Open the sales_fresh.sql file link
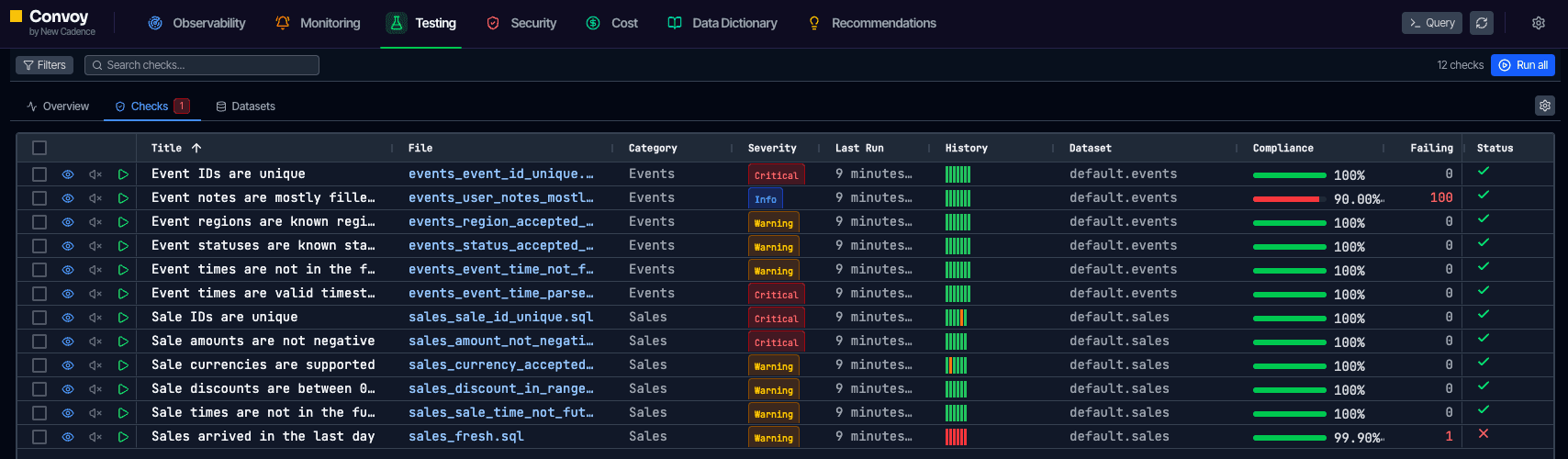 pyautogui.click(x=466, y=436)
